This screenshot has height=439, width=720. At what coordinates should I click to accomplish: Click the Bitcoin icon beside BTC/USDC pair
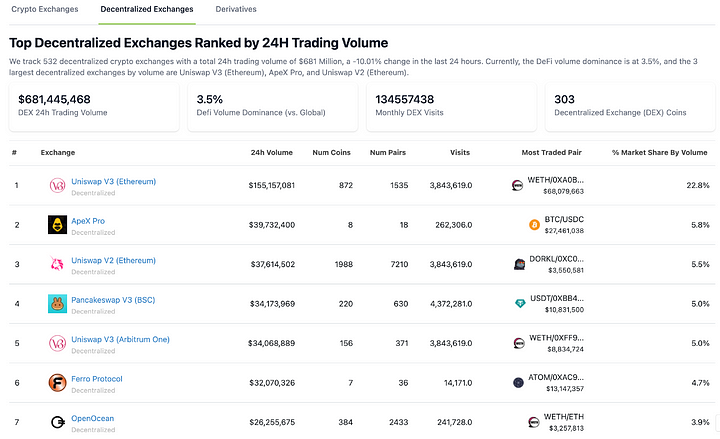pyautogui.click(x=534, y=225)
